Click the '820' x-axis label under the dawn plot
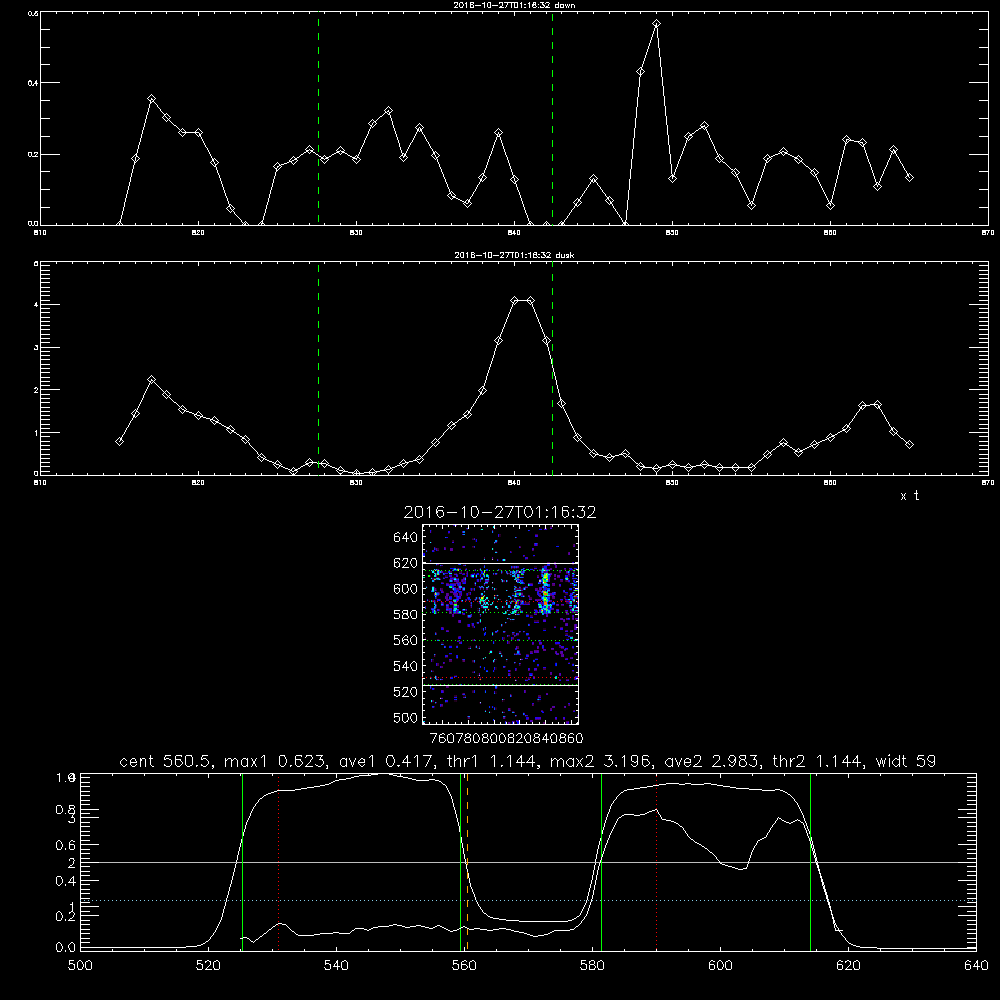This screenshot has width=1000, height=1000. coord(198,233)
